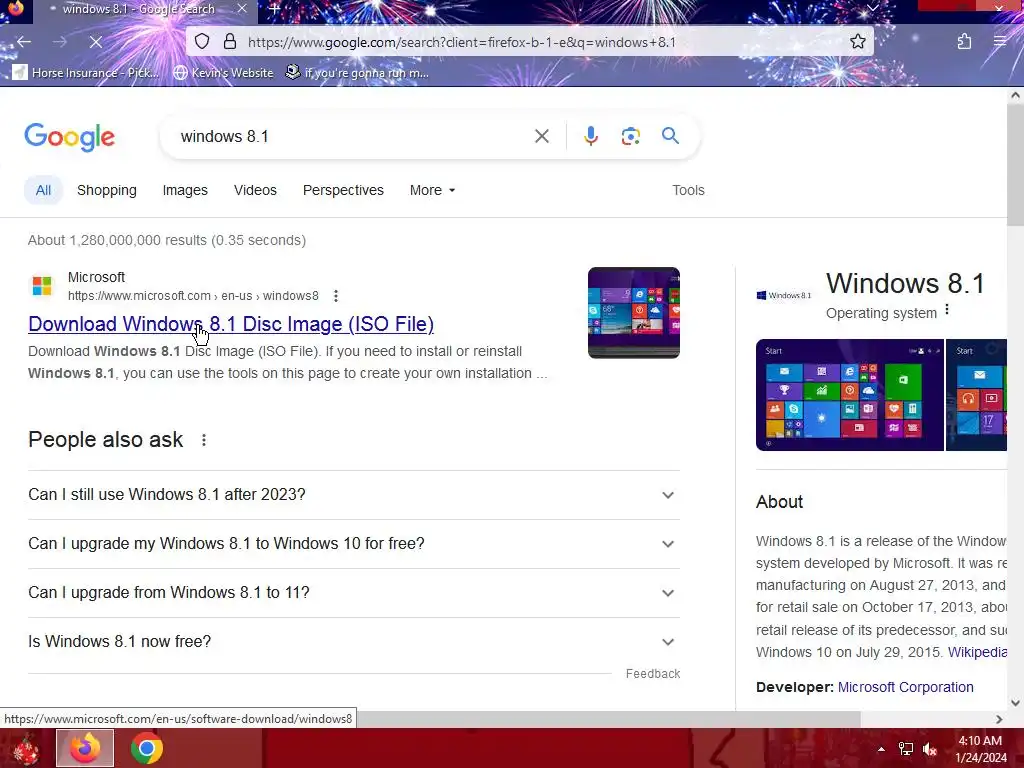Open the list all tabs chevron
The image size is (1024, 768).
(x=872, y=8)
